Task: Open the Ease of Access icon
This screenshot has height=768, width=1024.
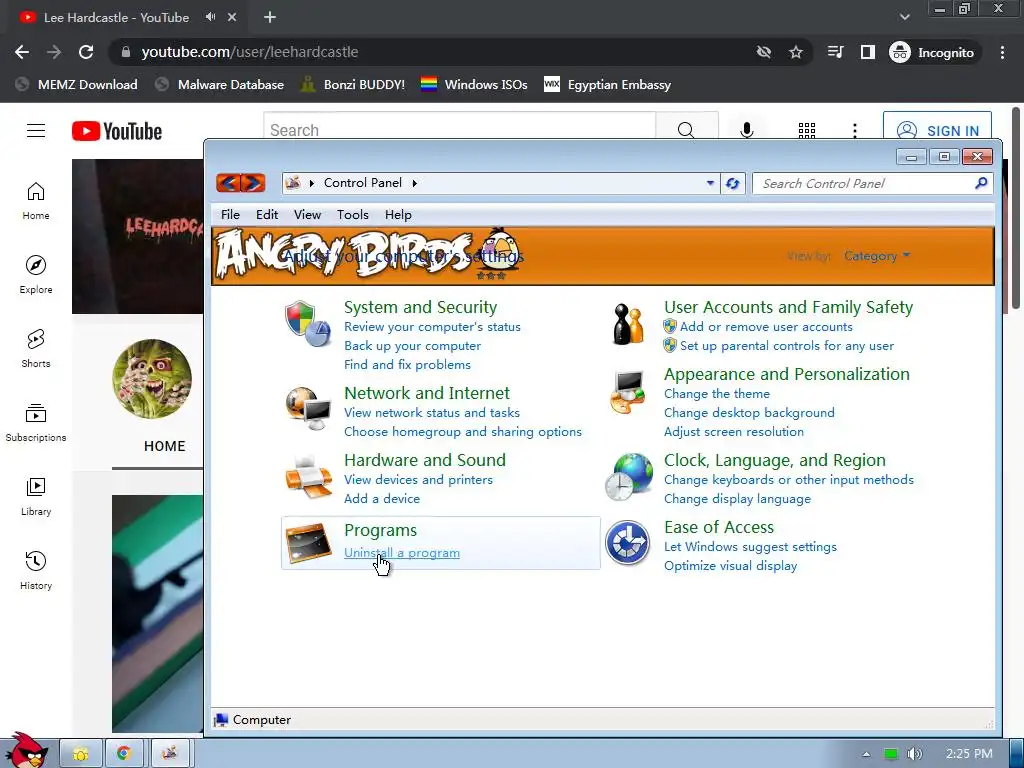Action: click(627, 543)
